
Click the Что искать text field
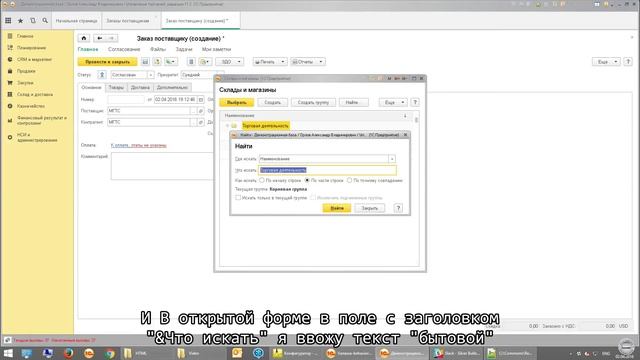327,170
